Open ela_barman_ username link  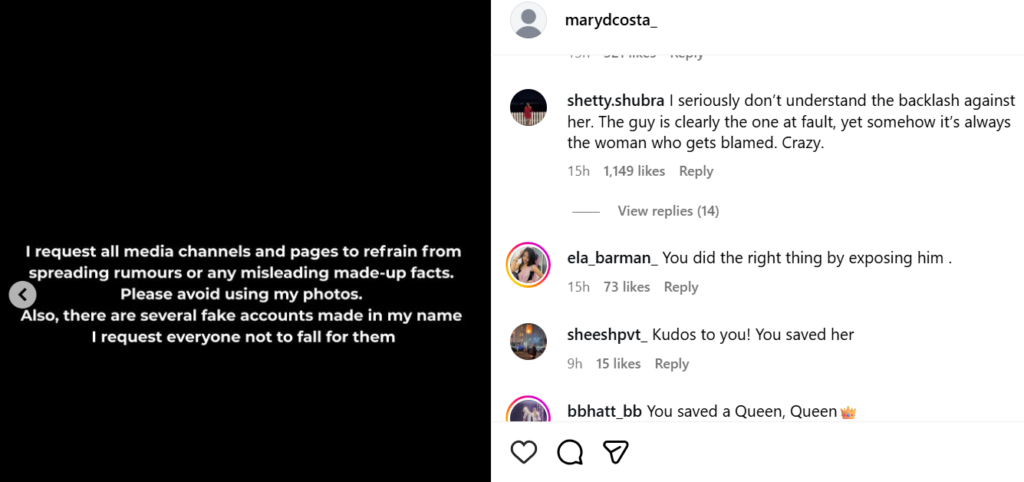[612, 258]
